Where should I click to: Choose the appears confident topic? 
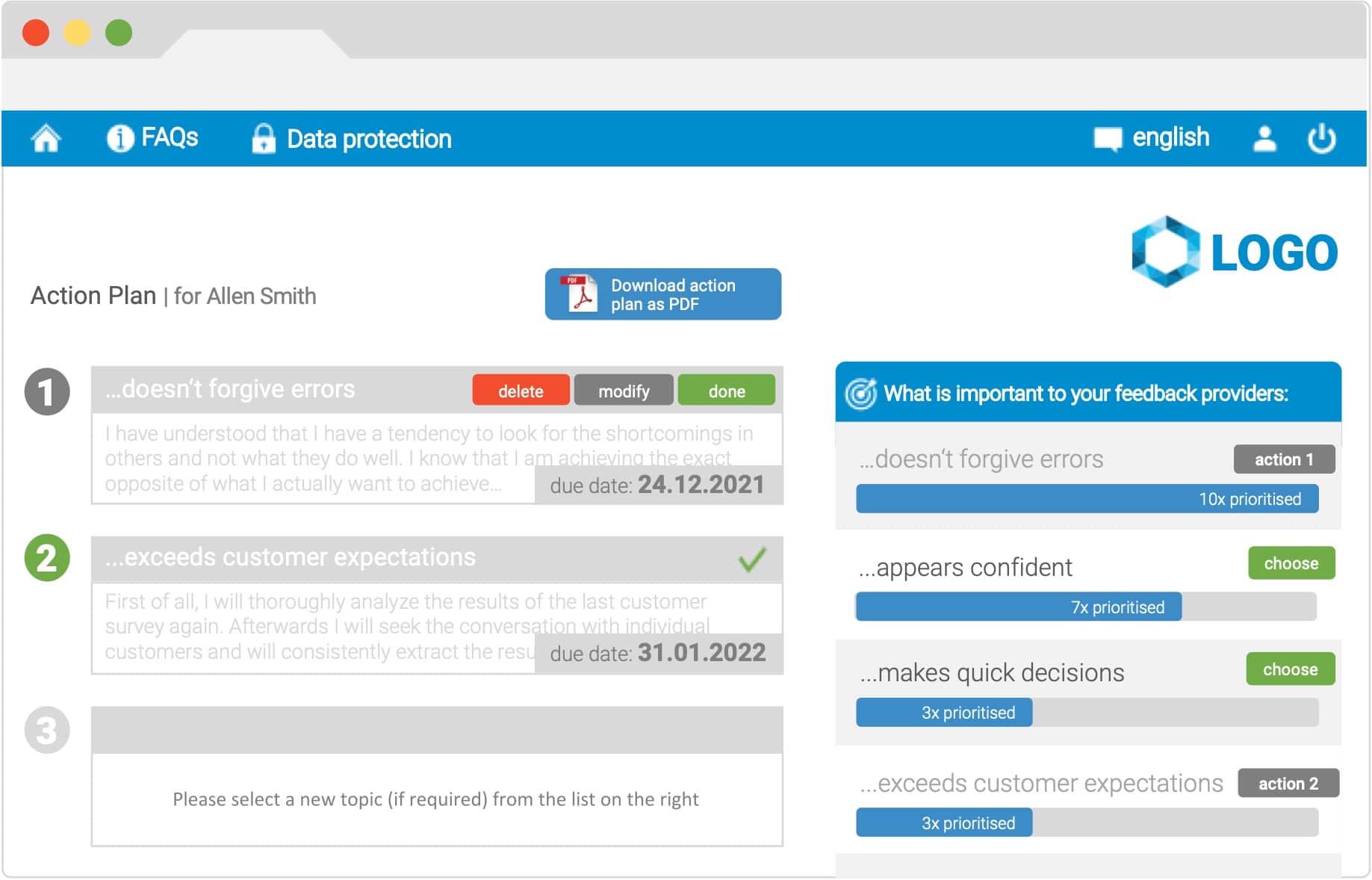click(x=1291, y=563)
